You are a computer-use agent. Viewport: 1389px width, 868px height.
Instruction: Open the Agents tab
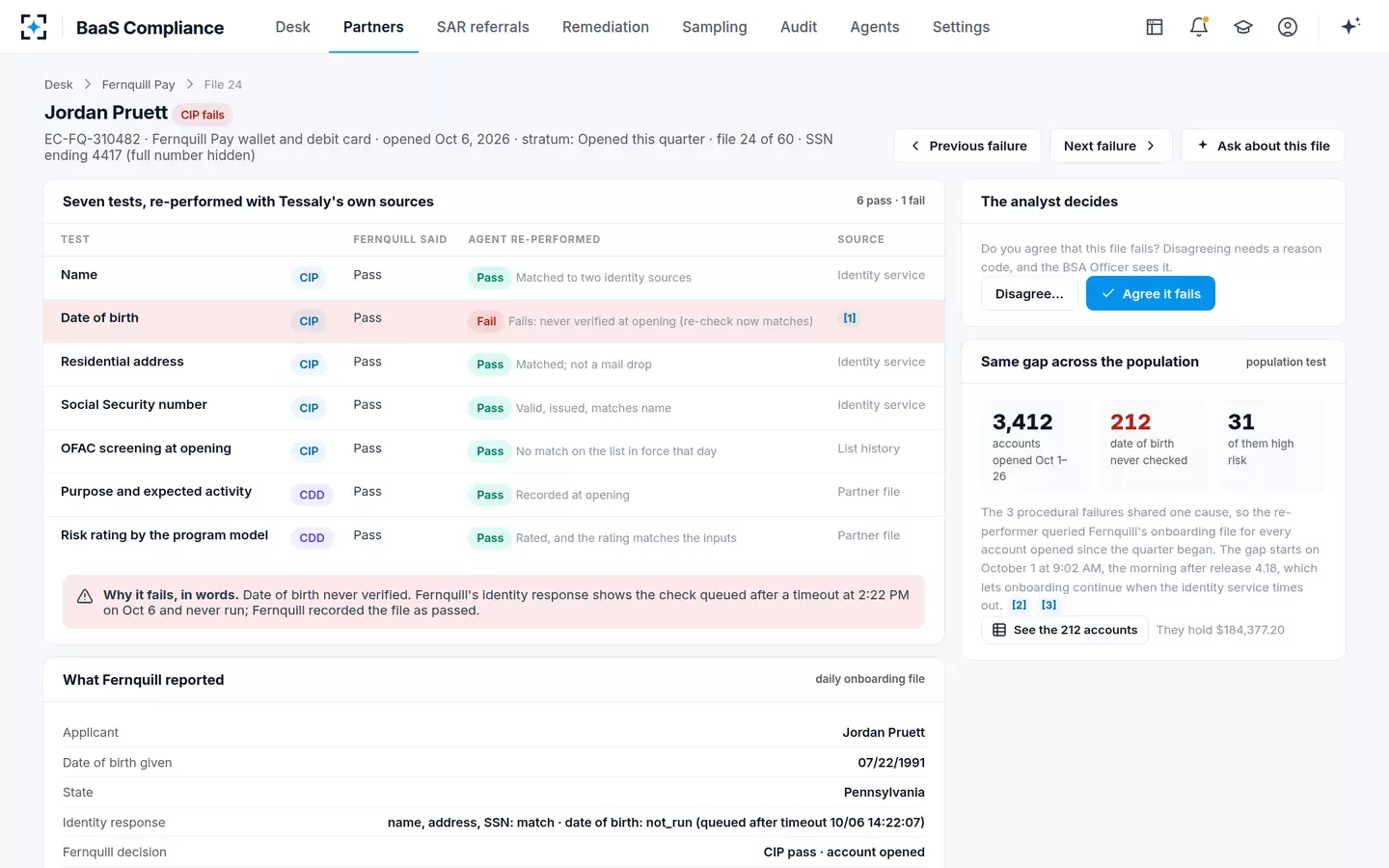tap(875, 27)
